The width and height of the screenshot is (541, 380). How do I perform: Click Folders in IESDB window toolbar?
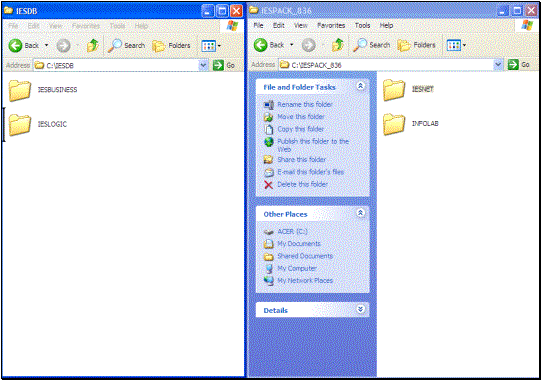click(x=171, y=46)
